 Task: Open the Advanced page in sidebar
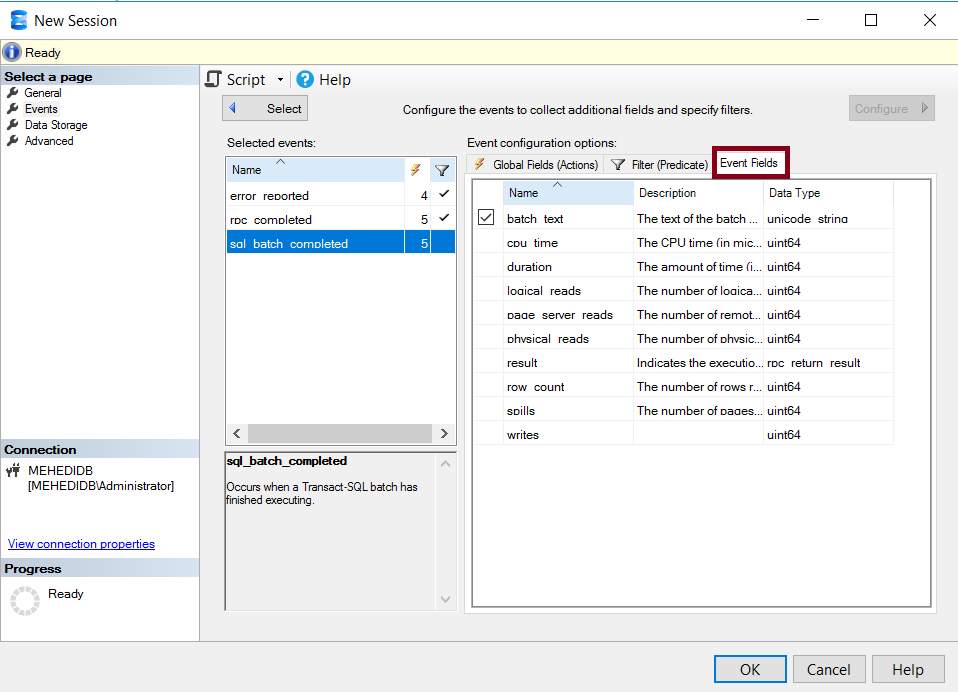[x=48, y=141]
